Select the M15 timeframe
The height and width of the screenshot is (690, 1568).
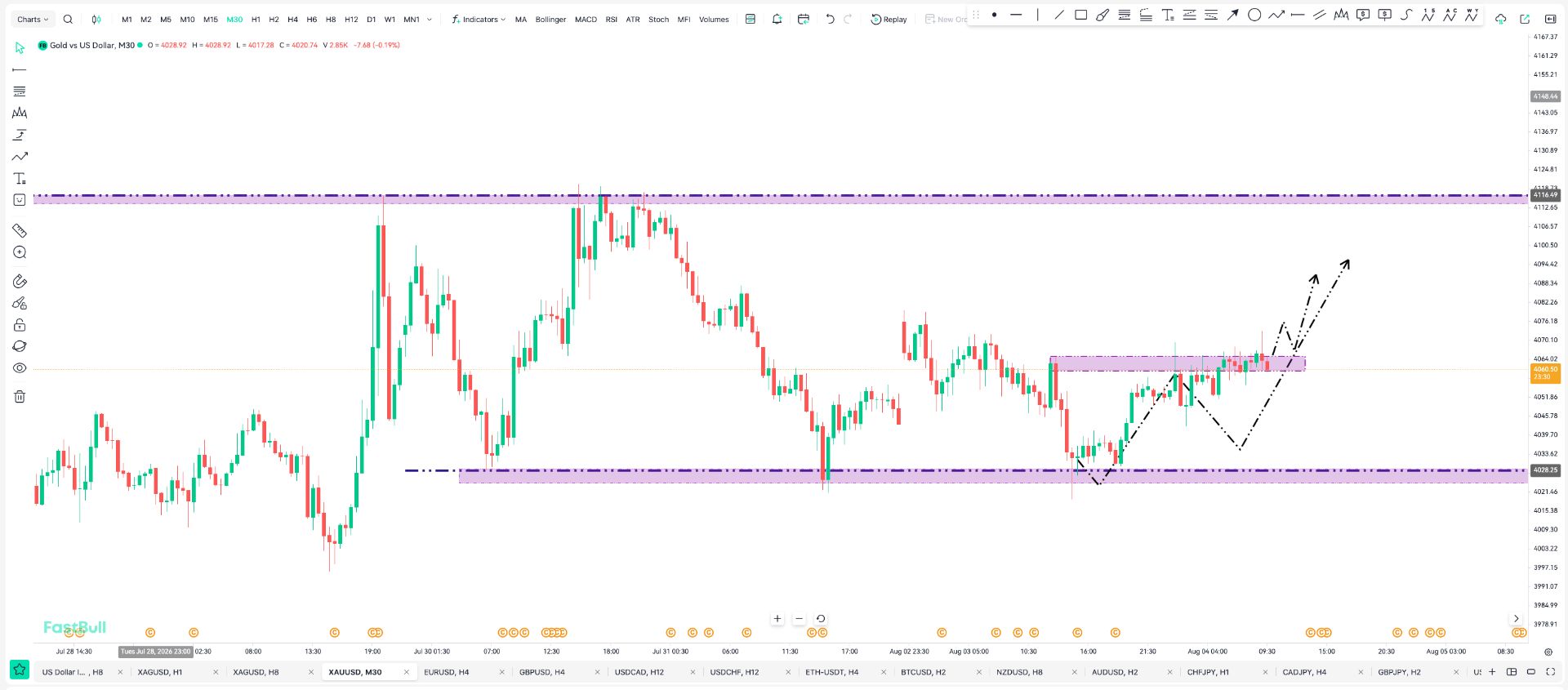click(x=211, y=20)
